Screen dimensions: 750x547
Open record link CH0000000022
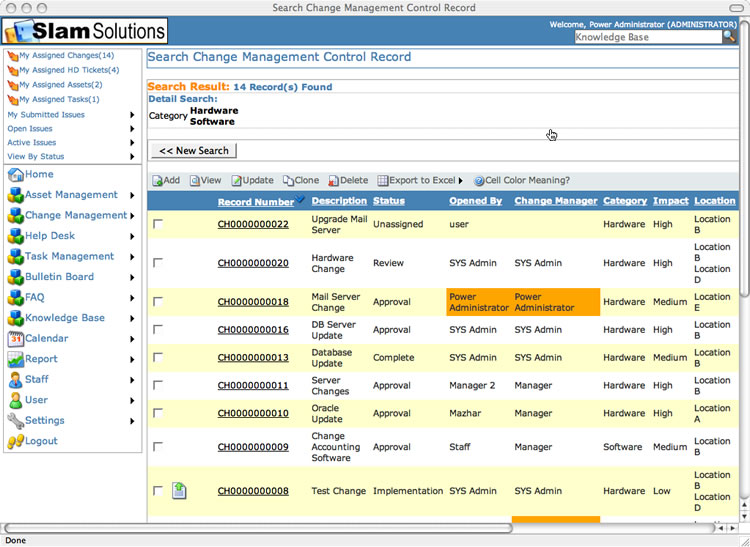(253, 224)
